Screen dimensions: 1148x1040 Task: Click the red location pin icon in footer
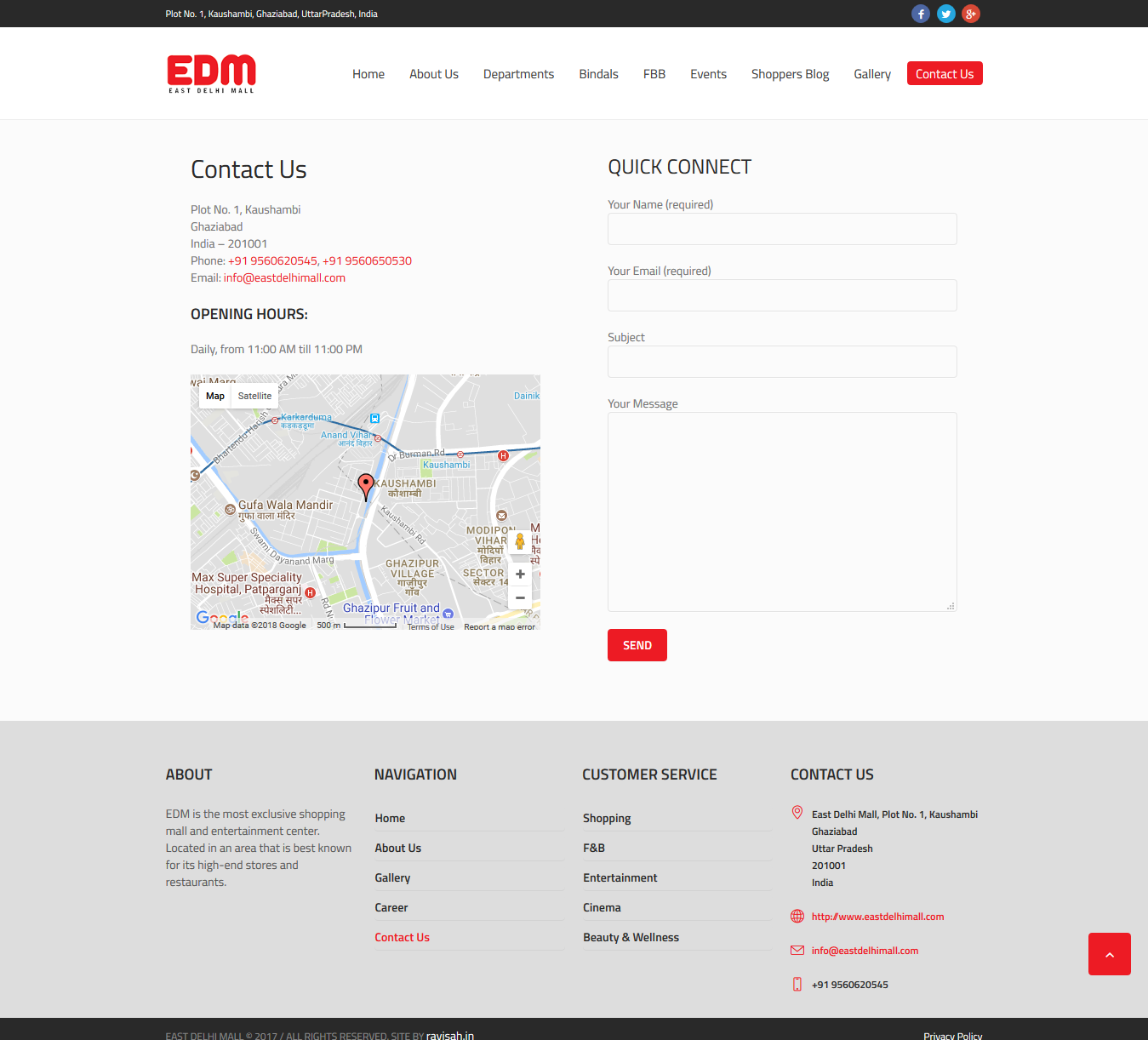[x=797, y=812]
